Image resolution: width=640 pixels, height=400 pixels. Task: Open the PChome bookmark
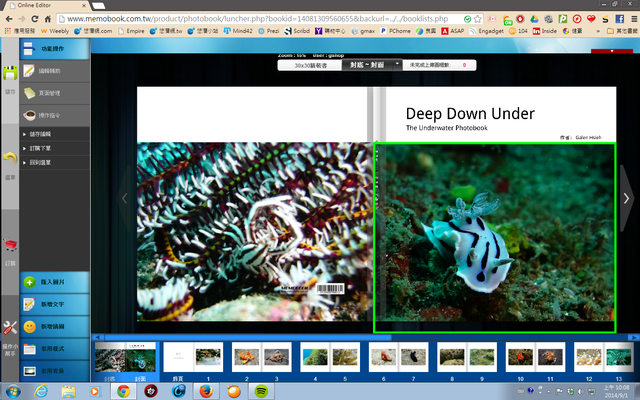tap(395, 31)
